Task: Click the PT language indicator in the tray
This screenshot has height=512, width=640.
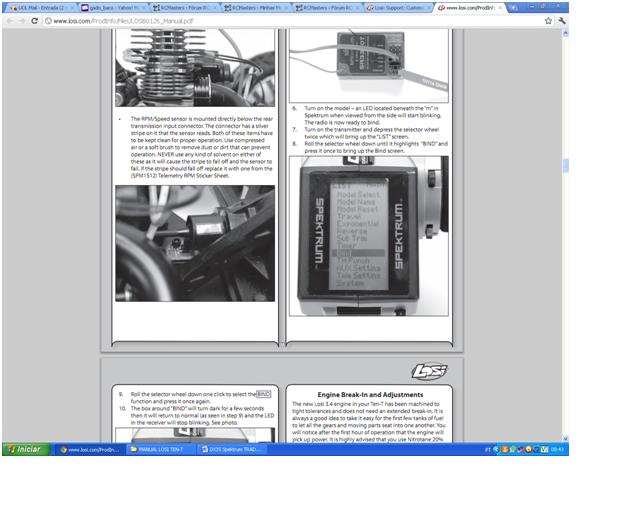Action: pos(487,449)
